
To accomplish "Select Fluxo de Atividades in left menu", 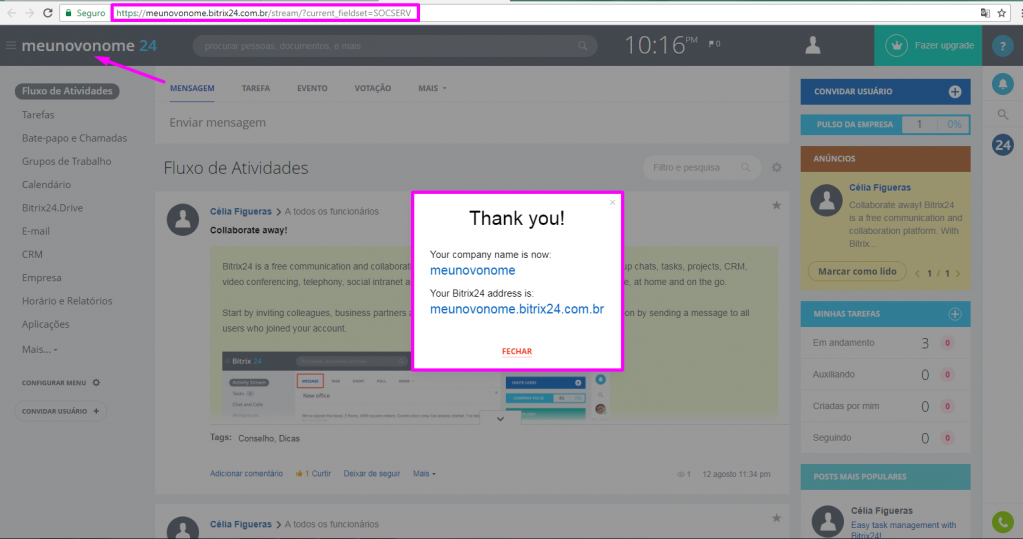I will [x=67, y=91].
